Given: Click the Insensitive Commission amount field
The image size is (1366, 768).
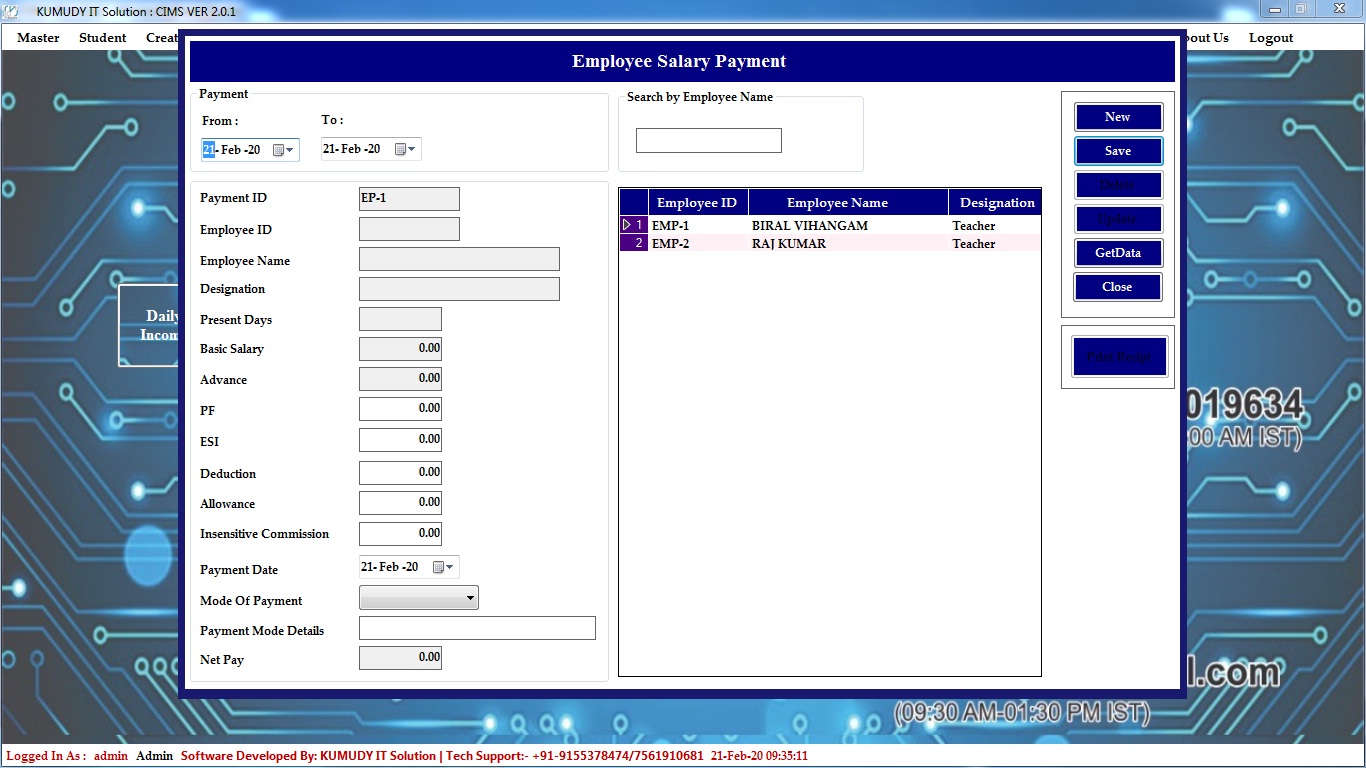Looking at the screenshot, I should [400, 534].
